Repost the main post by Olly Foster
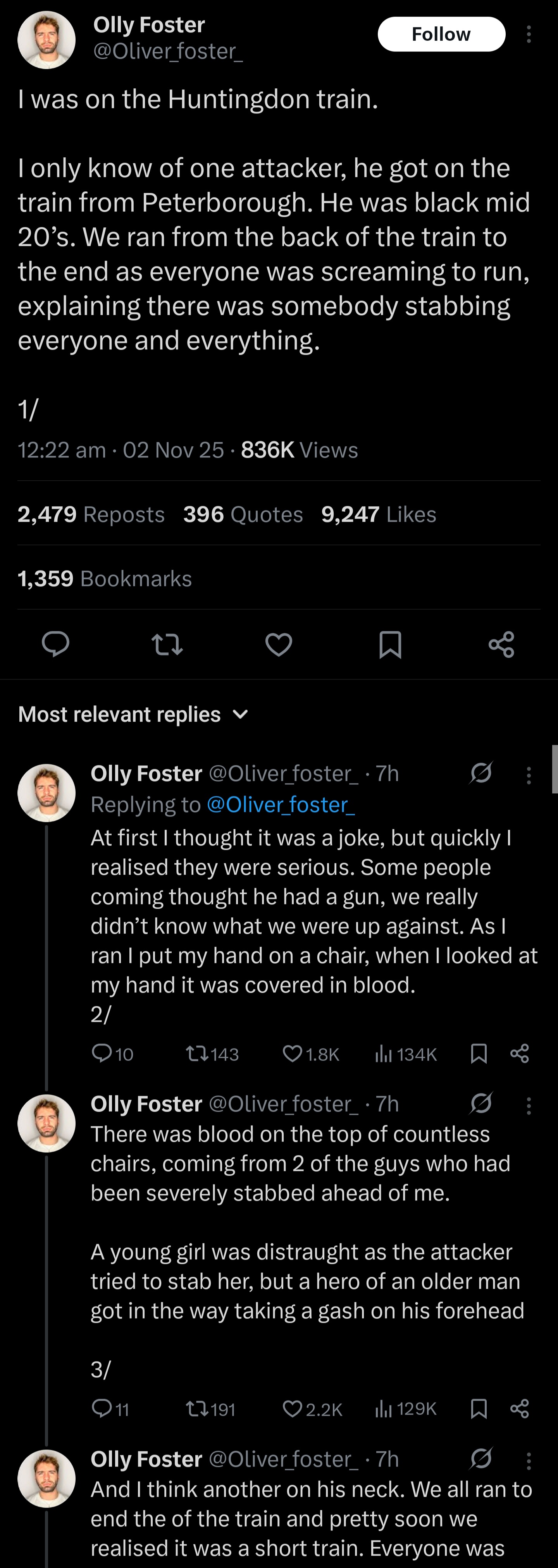 [x=167, y=644]
